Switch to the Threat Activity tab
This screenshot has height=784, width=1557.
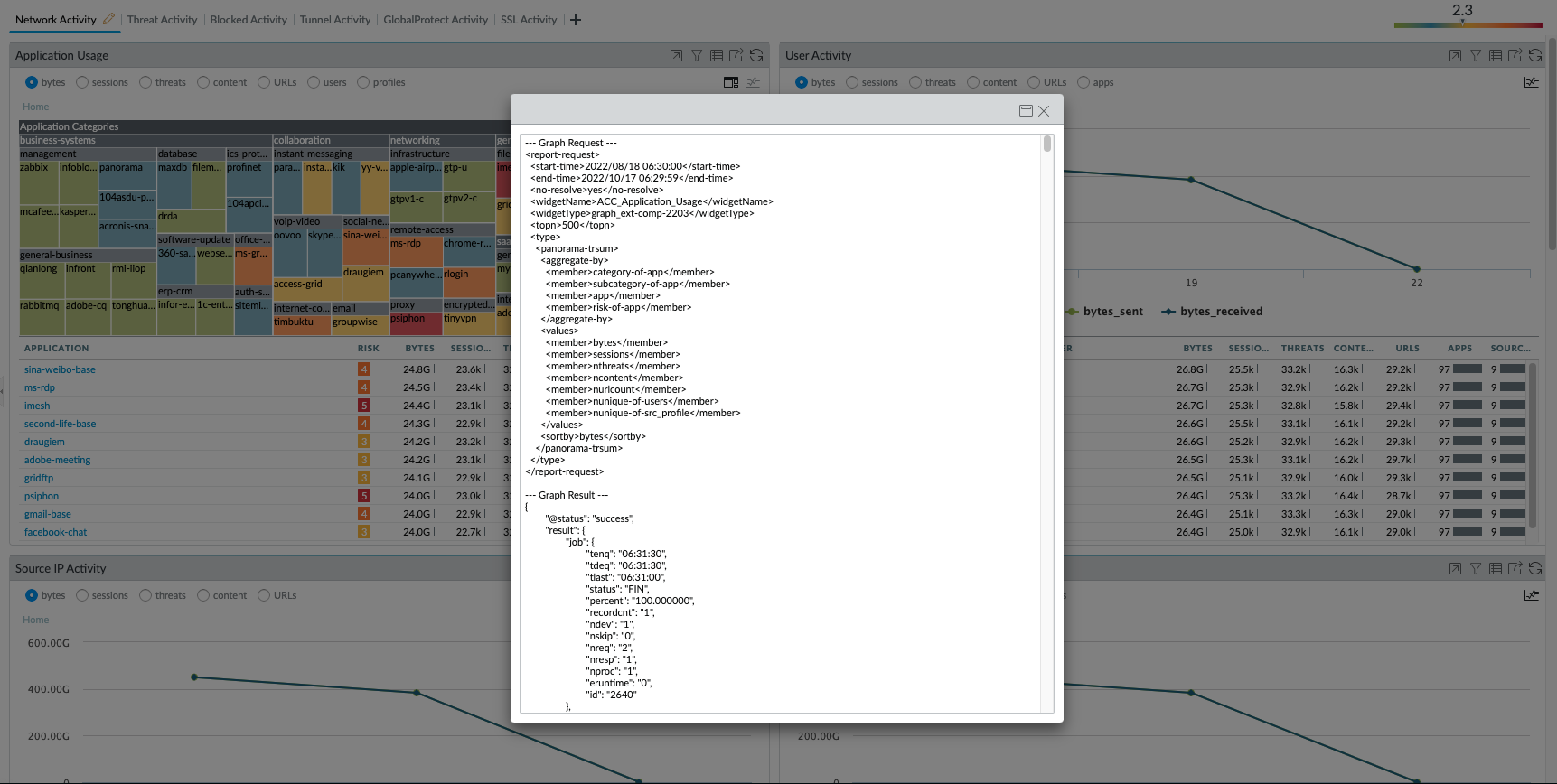click(x=162, y=20)
